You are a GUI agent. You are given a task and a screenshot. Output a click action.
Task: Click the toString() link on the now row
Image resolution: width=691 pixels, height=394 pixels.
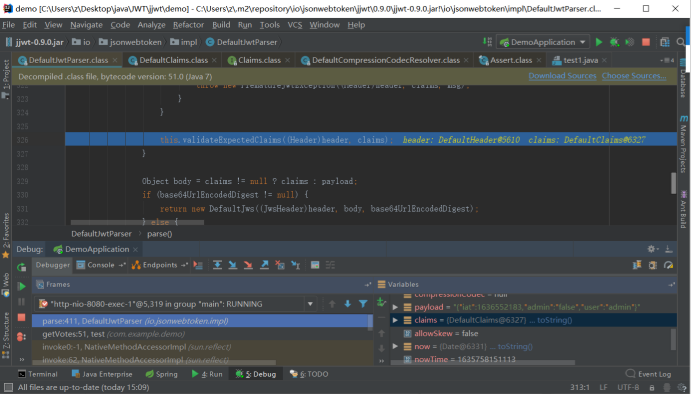(515, 347)
